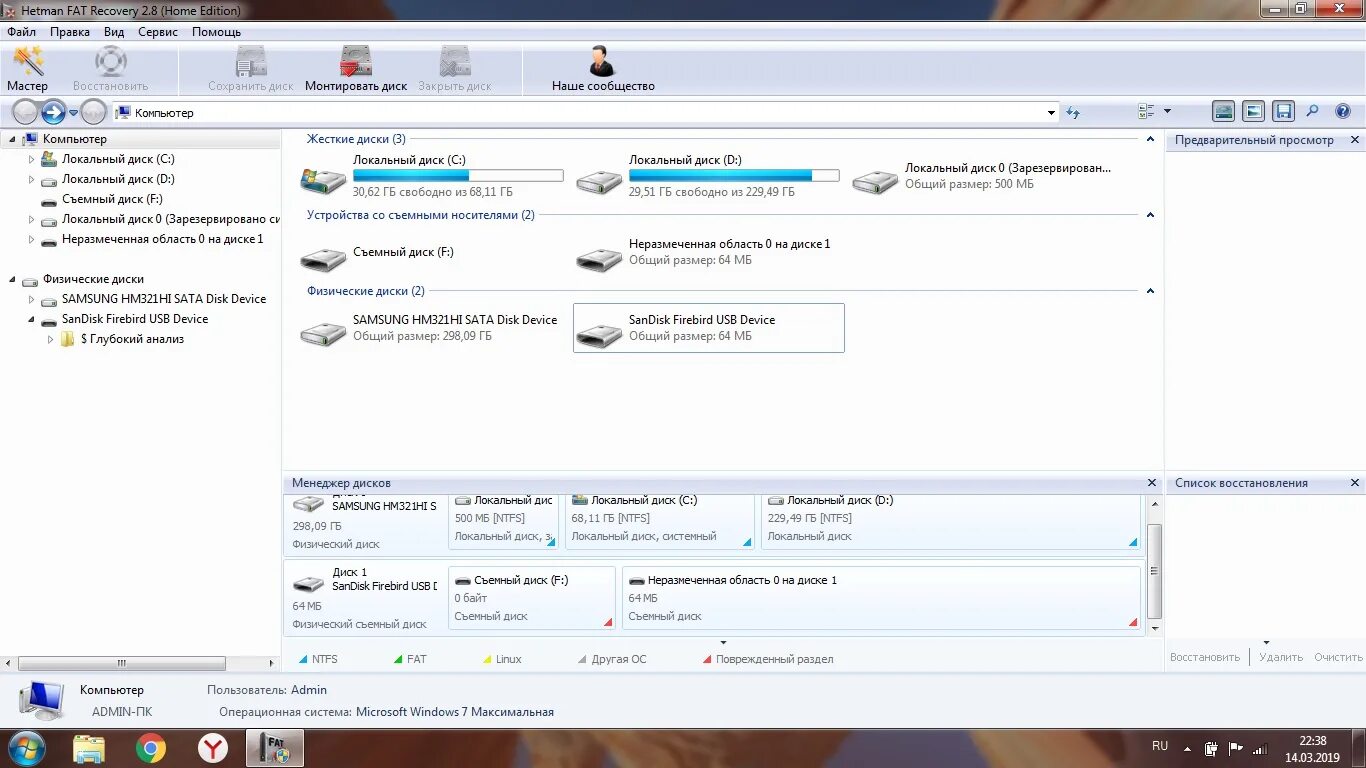This screenshot has height=768, width=1366.
Task: Launch the Мастер recovery wizard
Action: point(28,69)
